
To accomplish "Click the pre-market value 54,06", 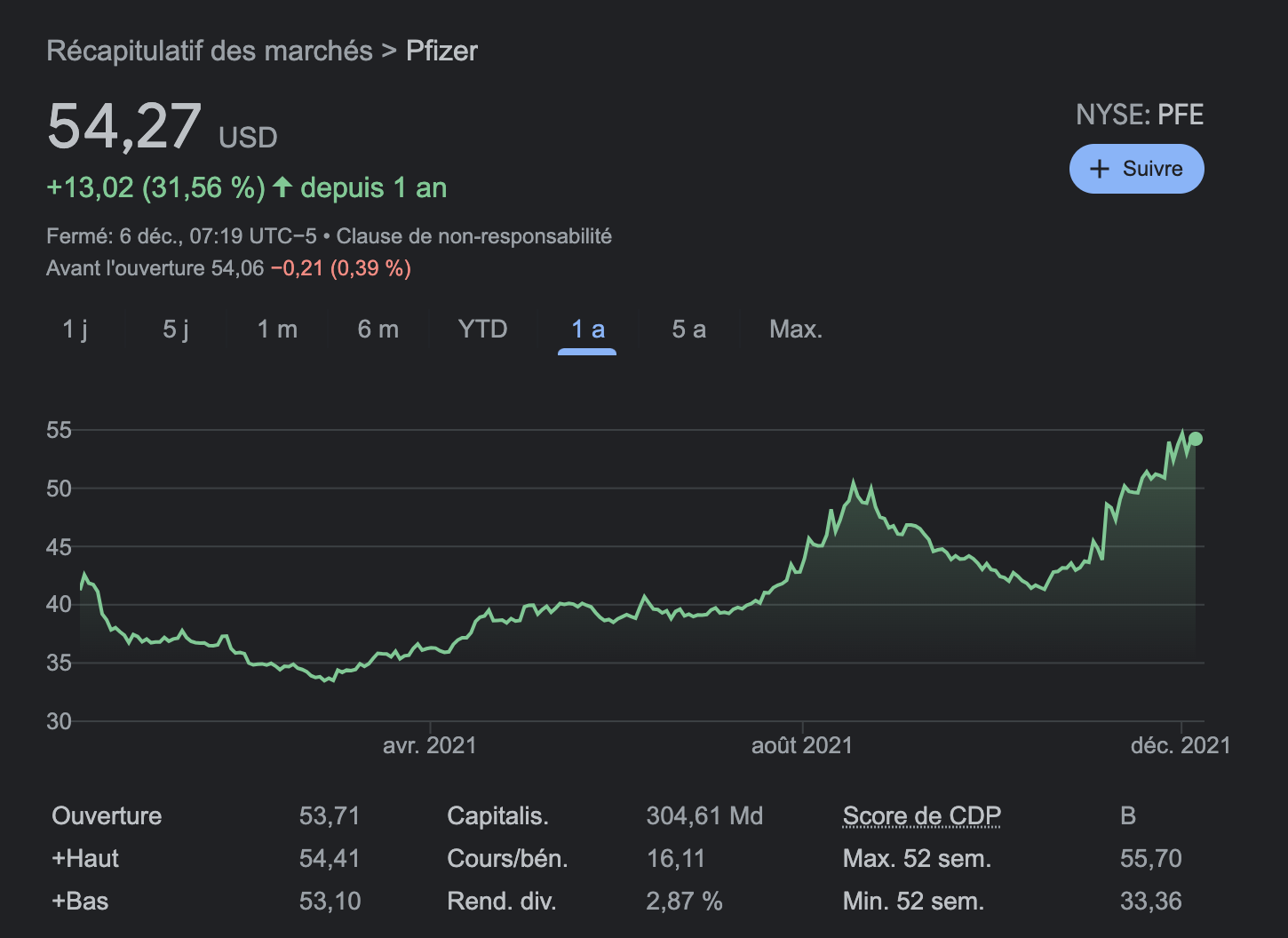I will [237, 268].
